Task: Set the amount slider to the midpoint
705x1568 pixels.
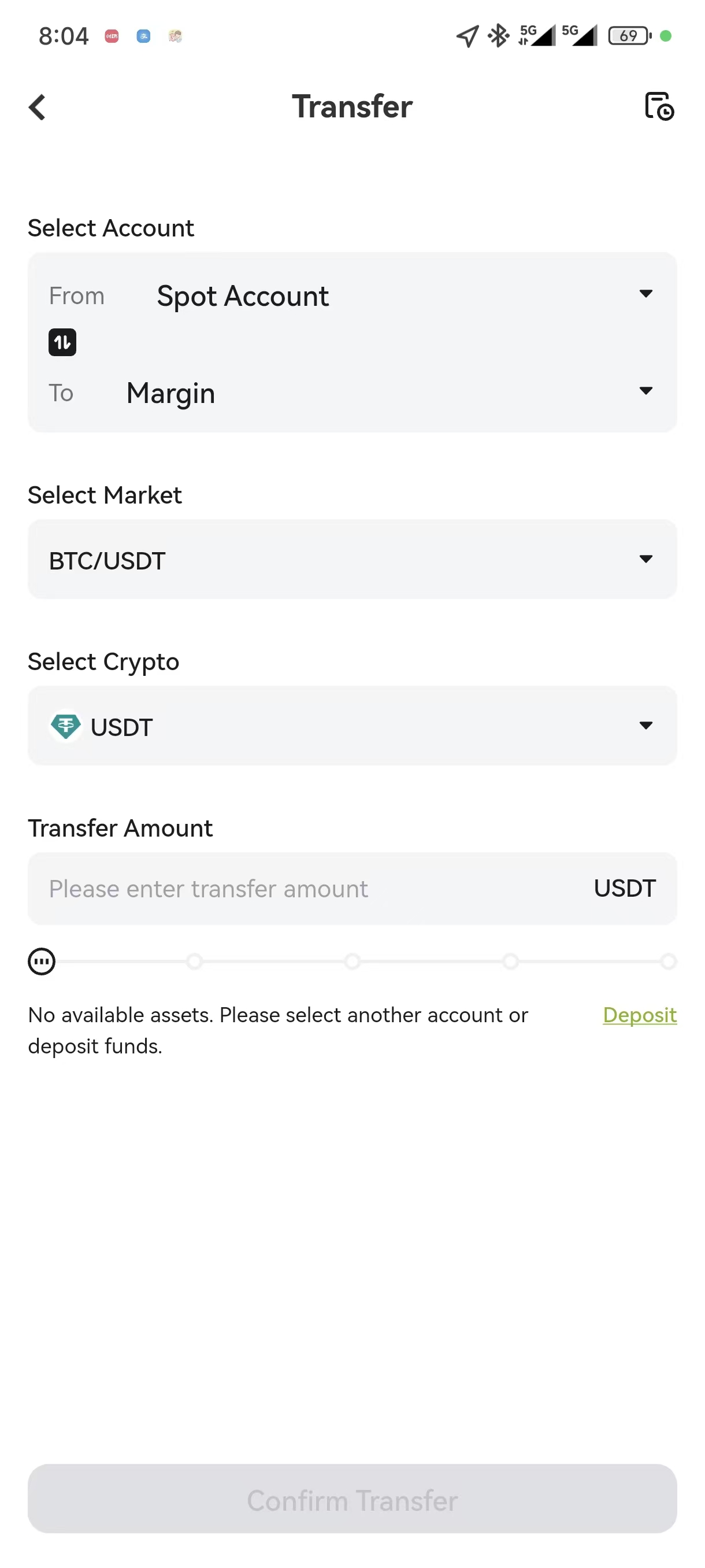Action: tap(352, 961)
